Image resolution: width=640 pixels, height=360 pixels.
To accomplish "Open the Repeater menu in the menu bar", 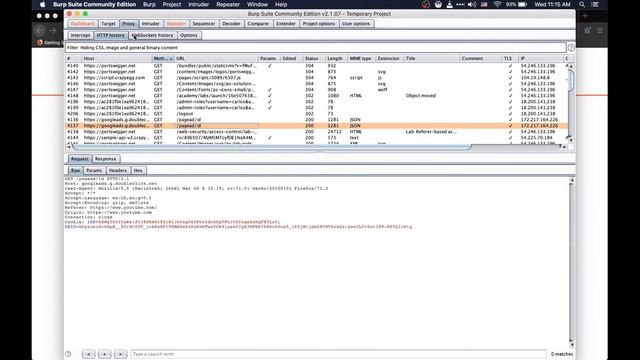I will click(x=228, y=4).
